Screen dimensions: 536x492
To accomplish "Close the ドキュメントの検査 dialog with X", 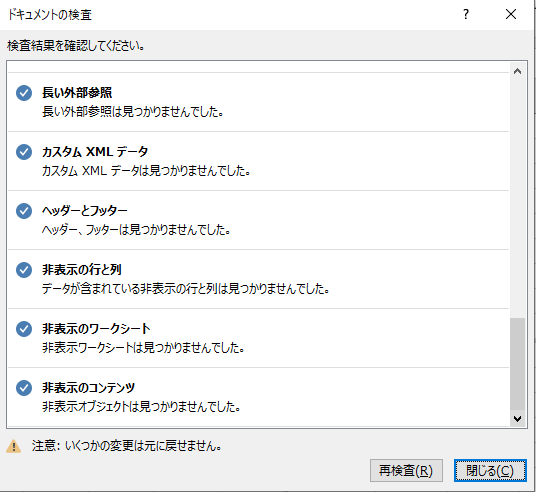I will 511,14.
